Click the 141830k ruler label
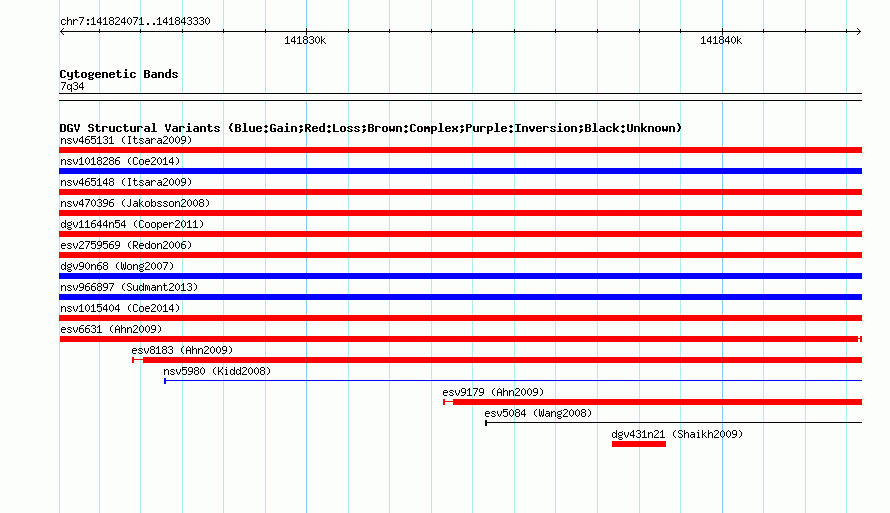890x513 pixels. click(x=305, y=40)
